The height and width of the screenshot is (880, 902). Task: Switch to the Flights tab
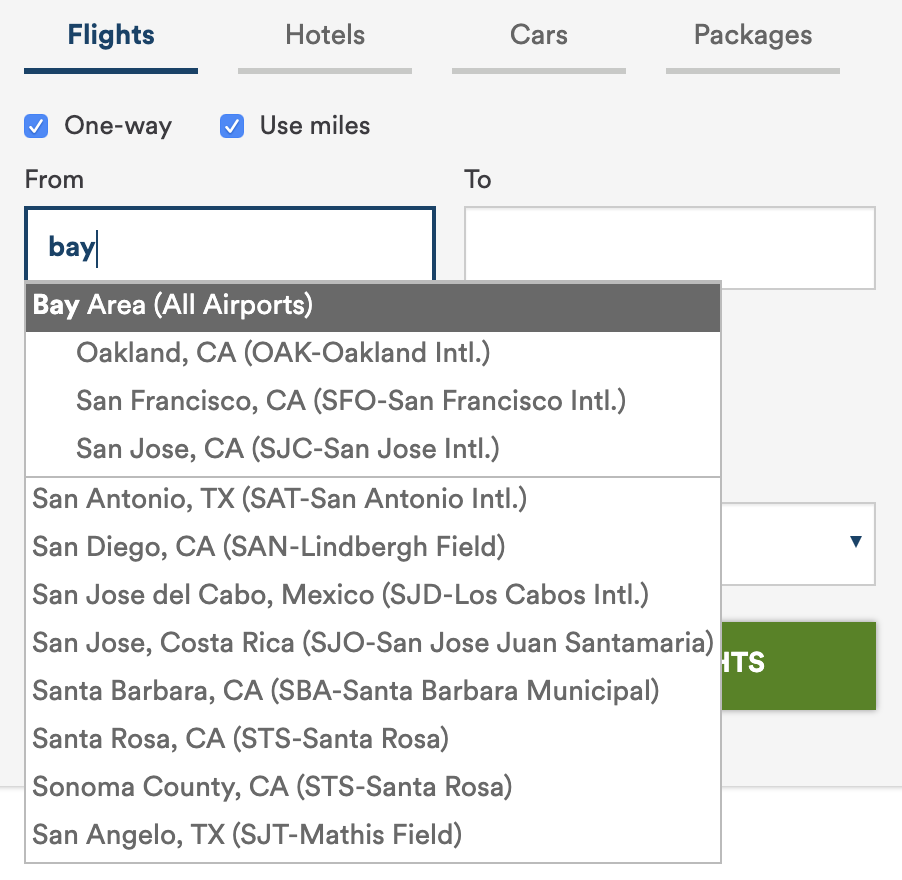111,36
